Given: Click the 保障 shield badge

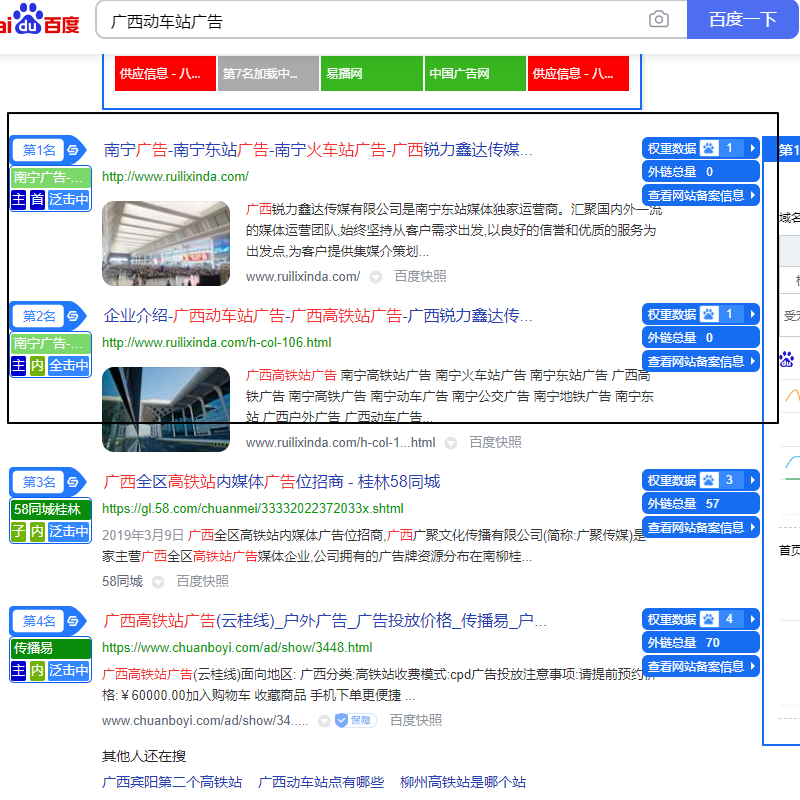Looking at the screenshot, I should (x=356, y=720).
